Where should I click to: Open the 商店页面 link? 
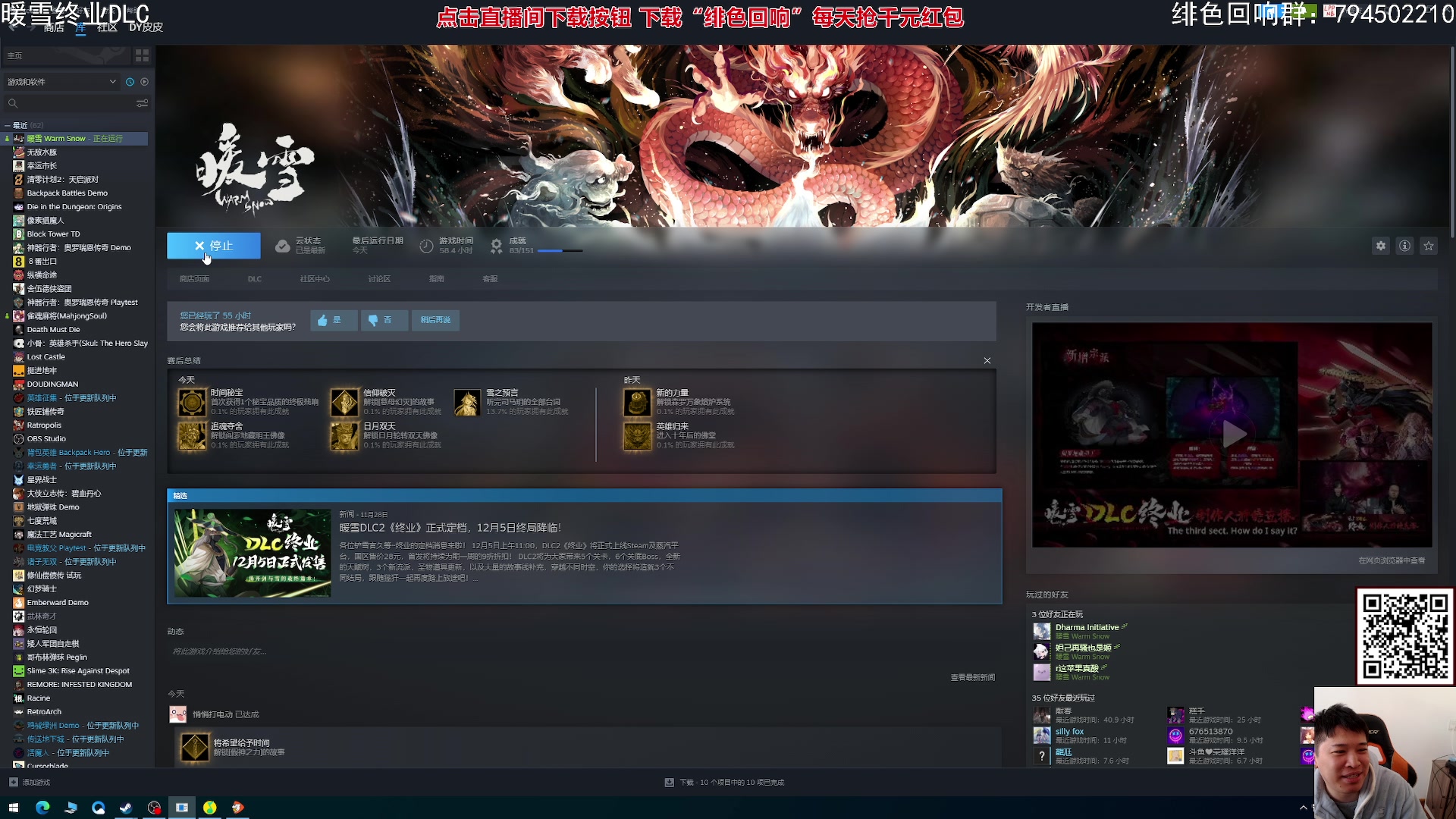[x=194, y=279]
